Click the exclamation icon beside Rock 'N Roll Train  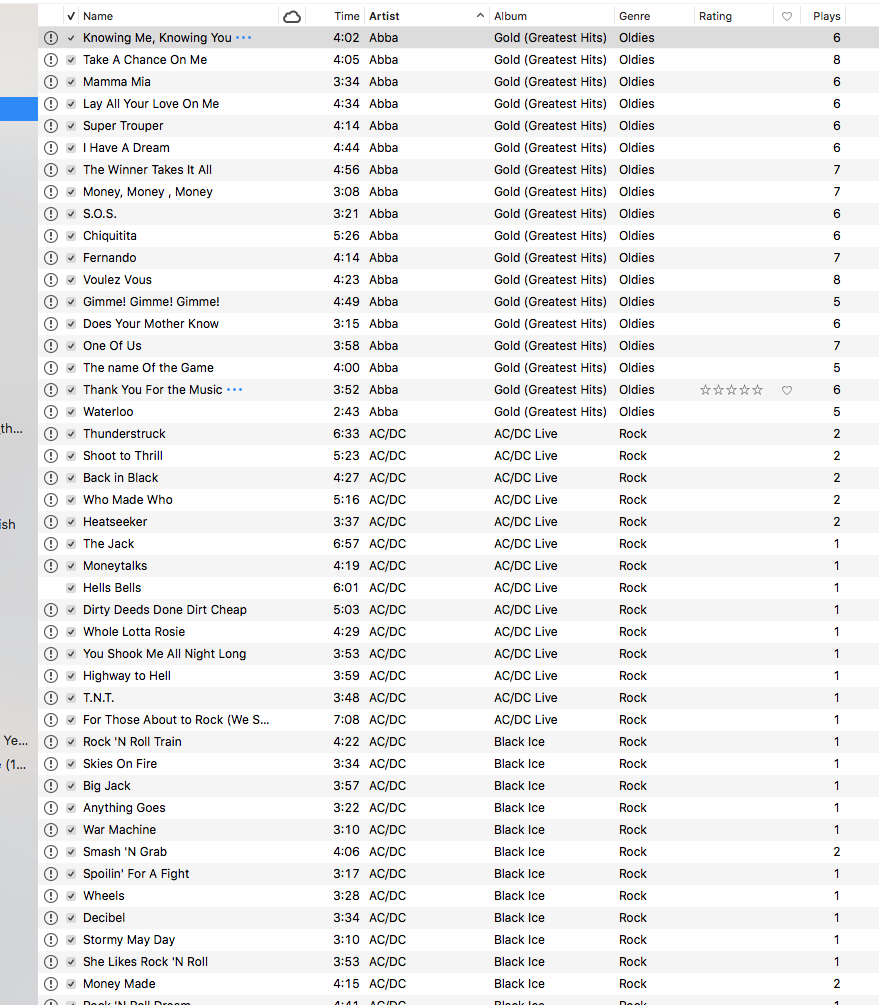(51, 742)
